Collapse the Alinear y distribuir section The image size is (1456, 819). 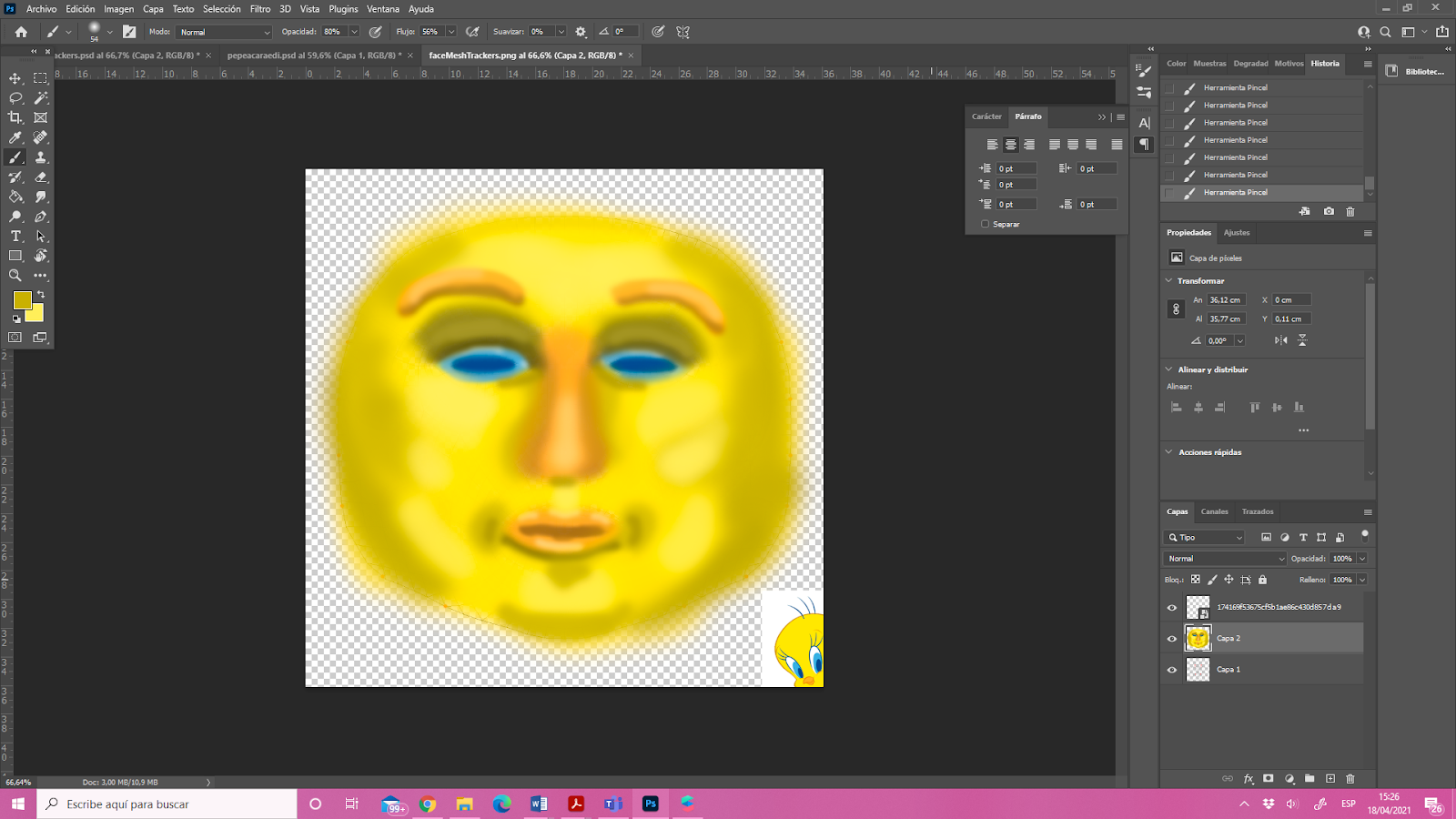point(1169,369)
